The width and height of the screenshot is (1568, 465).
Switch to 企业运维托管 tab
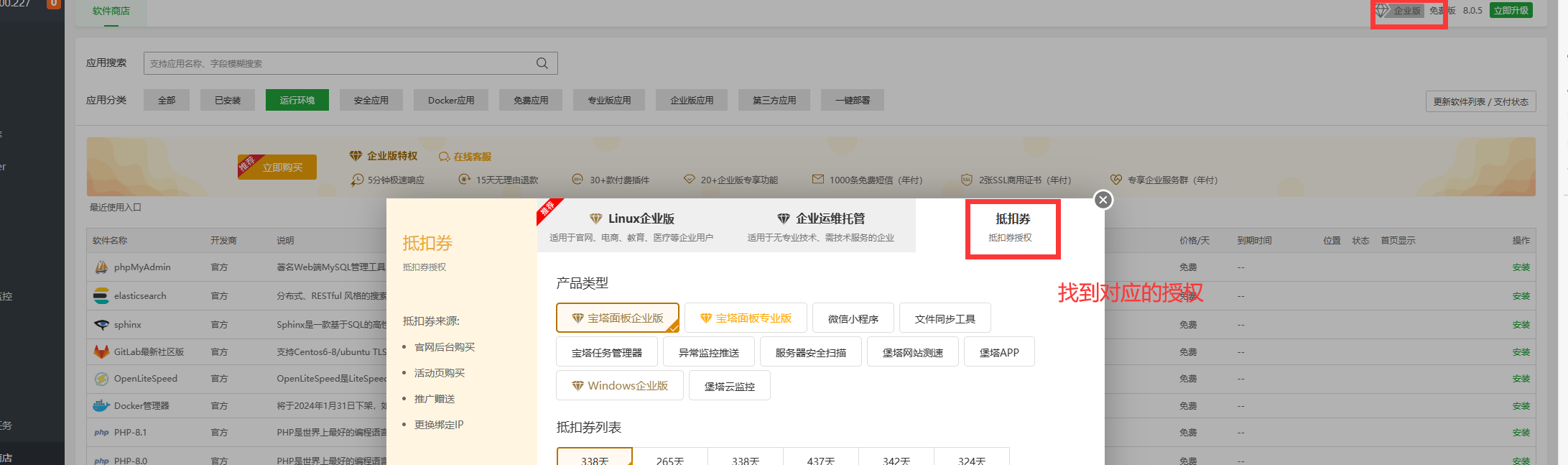(821, 226)
